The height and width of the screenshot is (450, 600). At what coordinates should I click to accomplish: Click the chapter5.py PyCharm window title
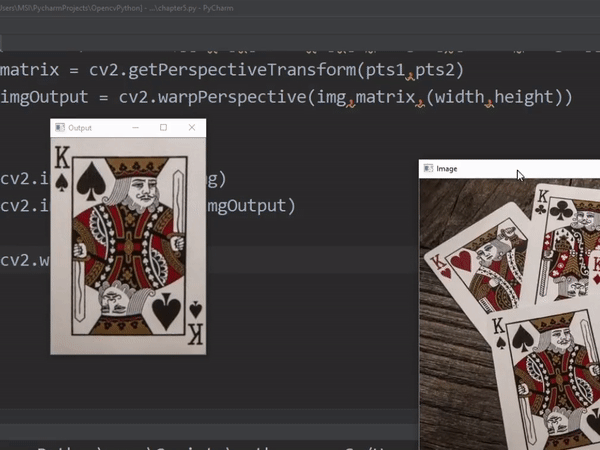117,8
